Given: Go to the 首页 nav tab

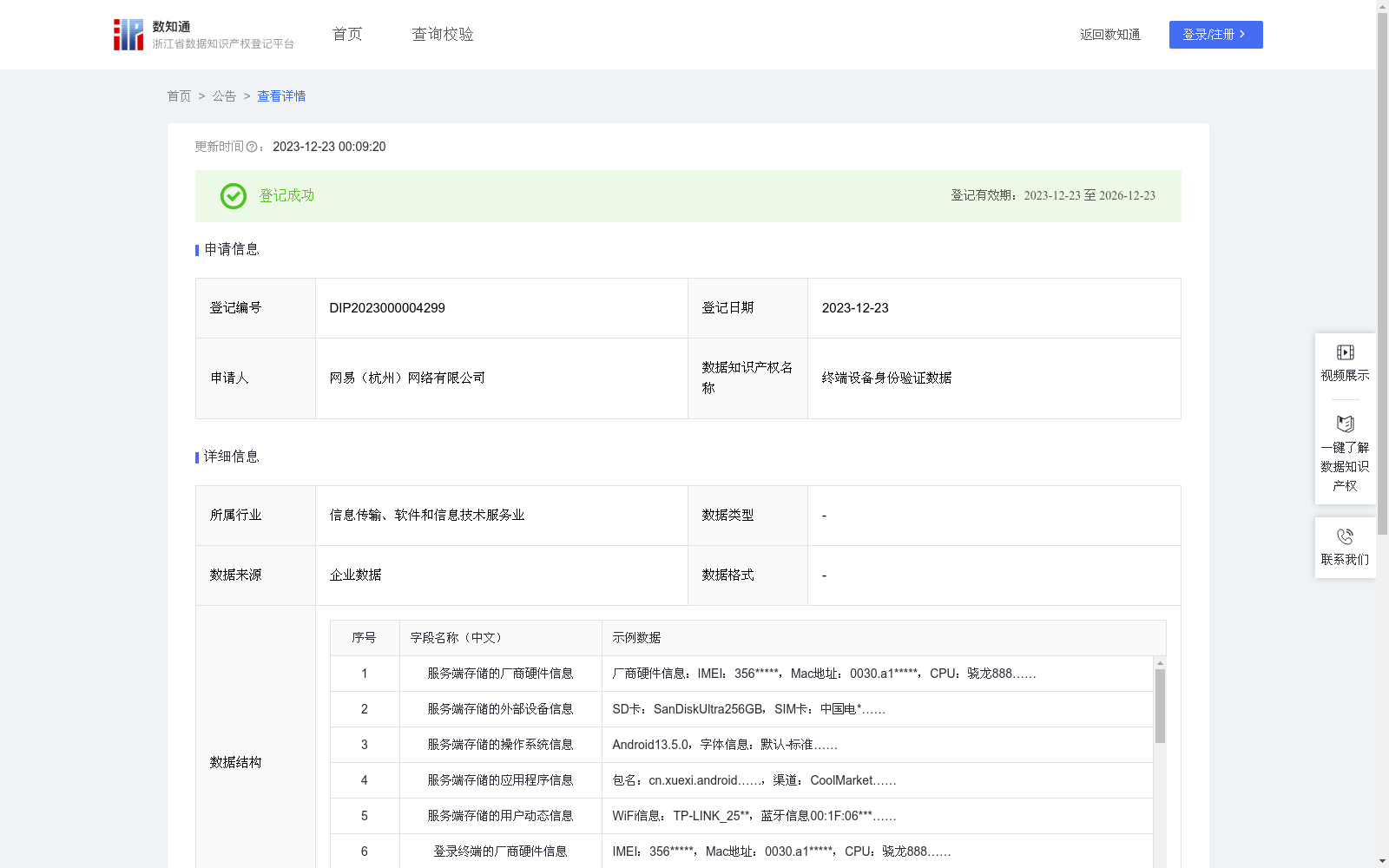Looking at the screenshot, I should [x=347, y=35].
